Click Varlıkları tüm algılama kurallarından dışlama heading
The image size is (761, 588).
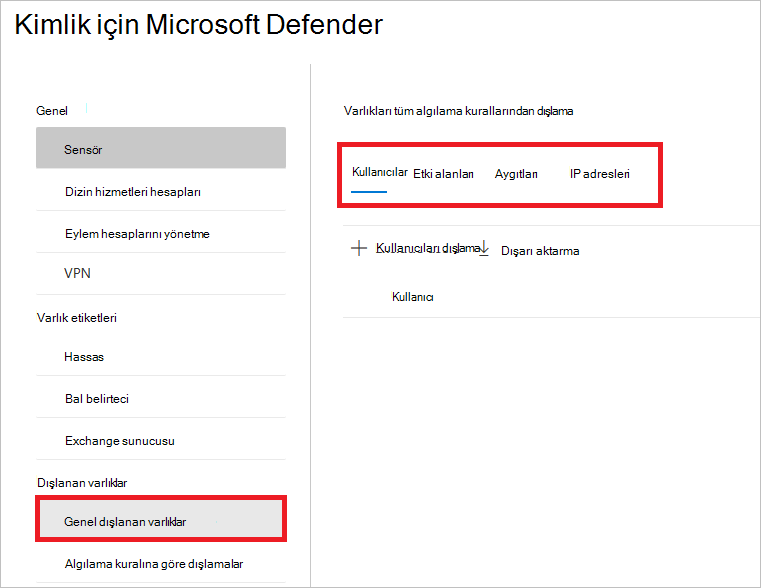[458, 111]
